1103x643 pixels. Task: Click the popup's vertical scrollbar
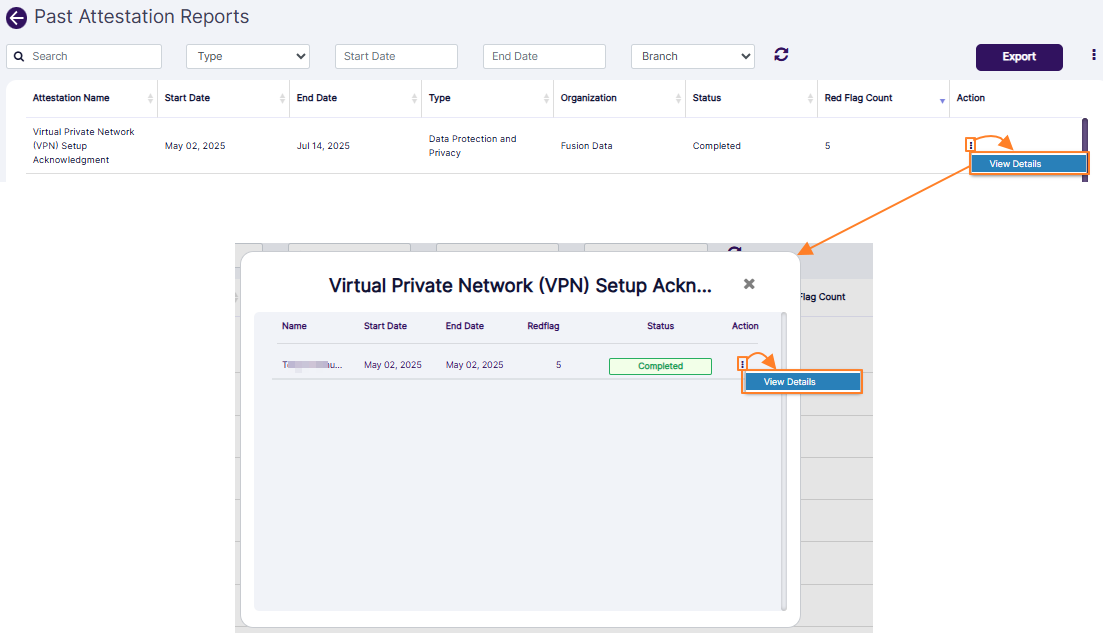pyautogui.click(x=784, y=460)
